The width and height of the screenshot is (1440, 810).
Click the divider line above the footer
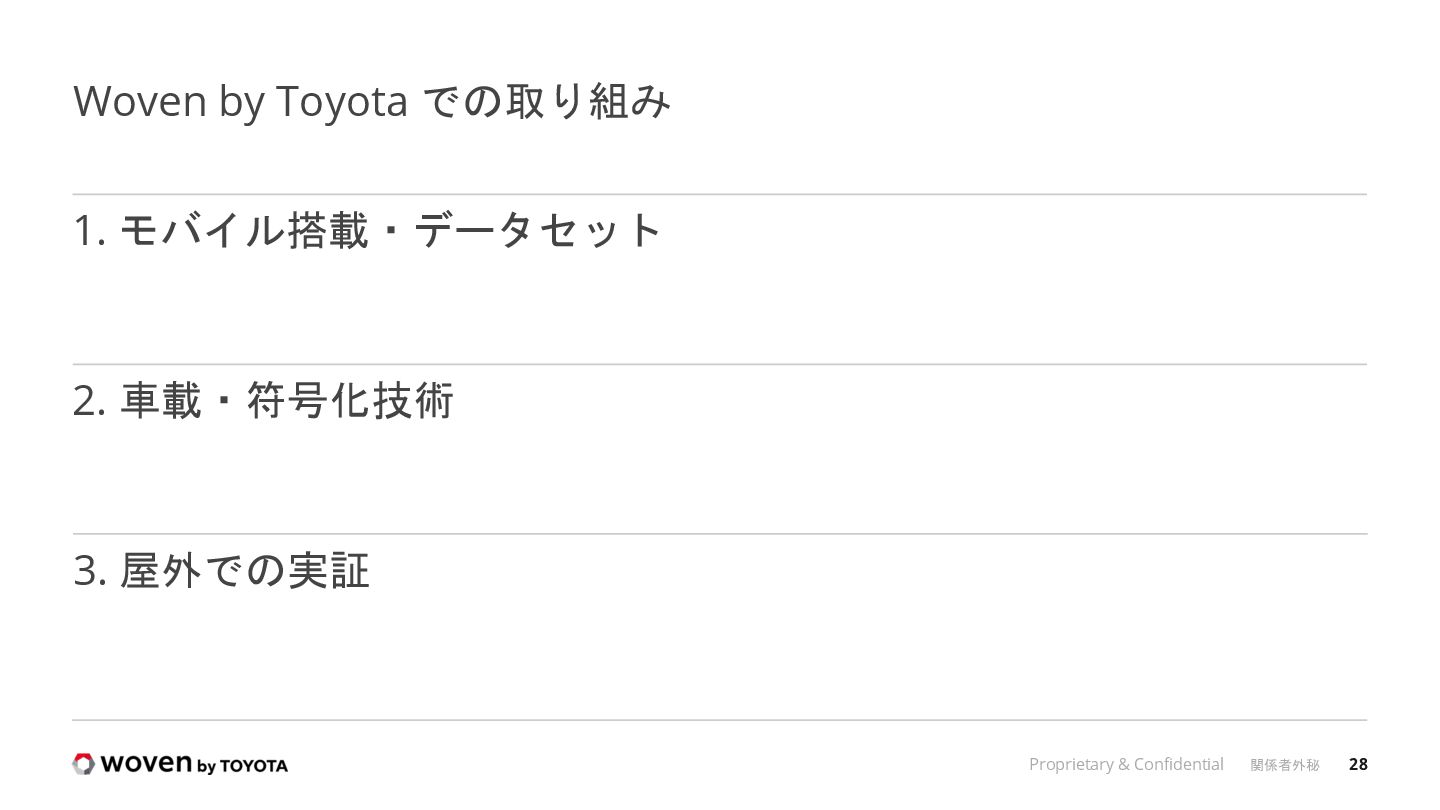pyautogui.click(x=720, y=720)
